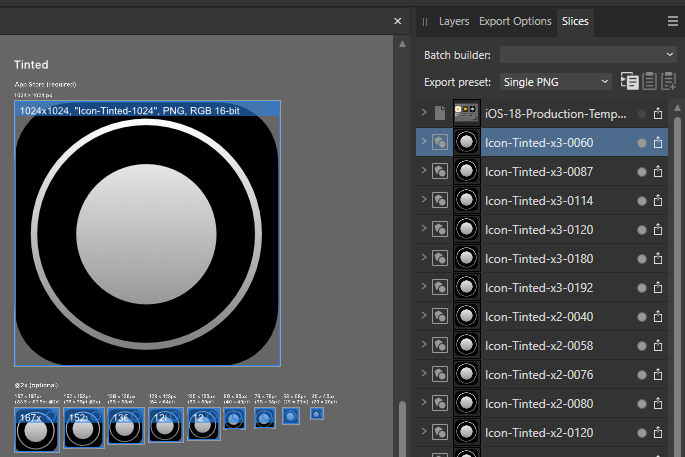Select the Icon-Tinted-x2-0076 slice name
The image size is (685, 457).
(539, 375)
